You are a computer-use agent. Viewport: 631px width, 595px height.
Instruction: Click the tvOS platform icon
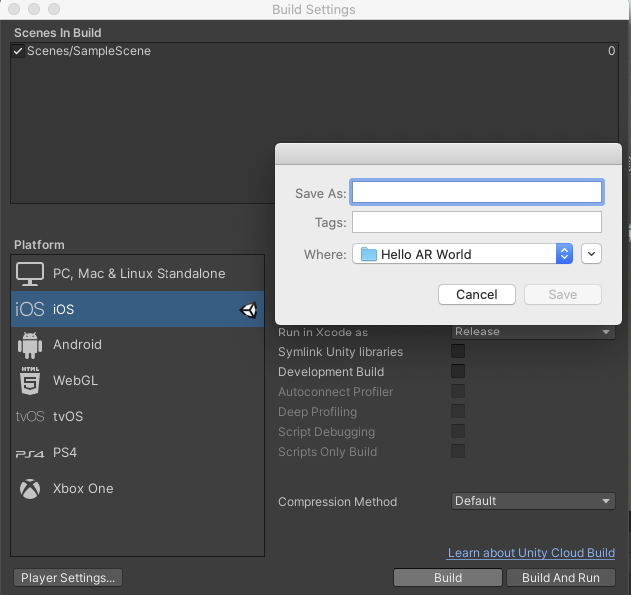tap(30, 417)
